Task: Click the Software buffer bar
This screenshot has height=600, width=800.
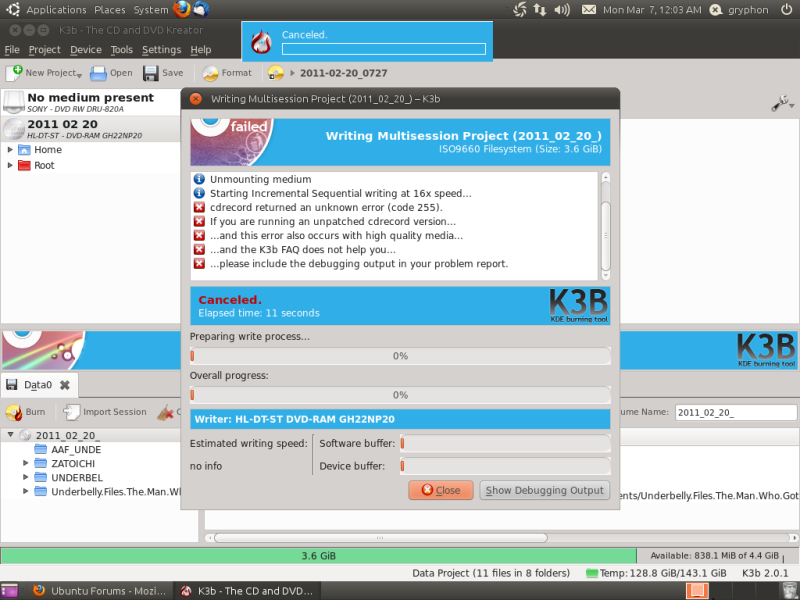Action: point(506,443)
